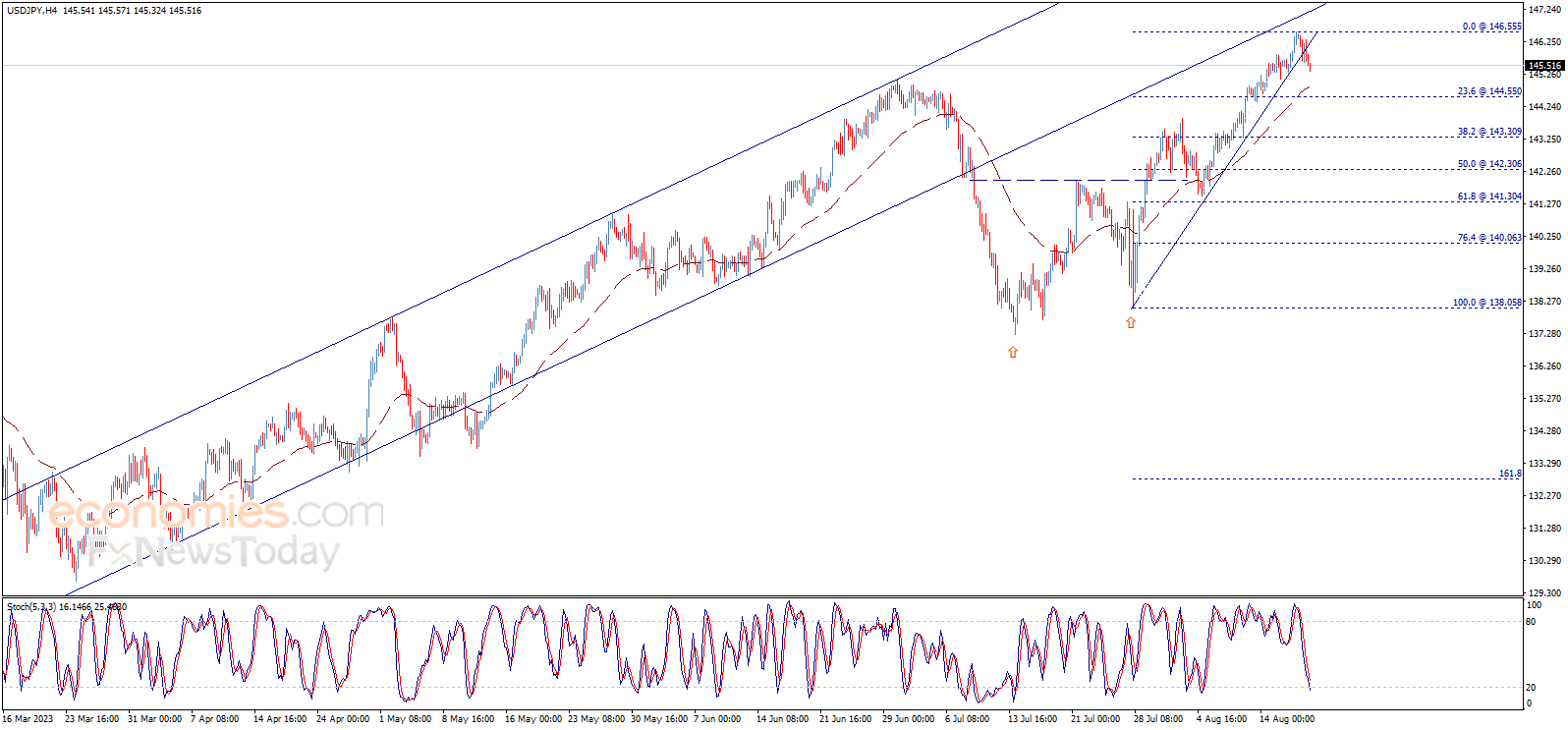Select the current price tag 145.516

tap(1544, 66)
